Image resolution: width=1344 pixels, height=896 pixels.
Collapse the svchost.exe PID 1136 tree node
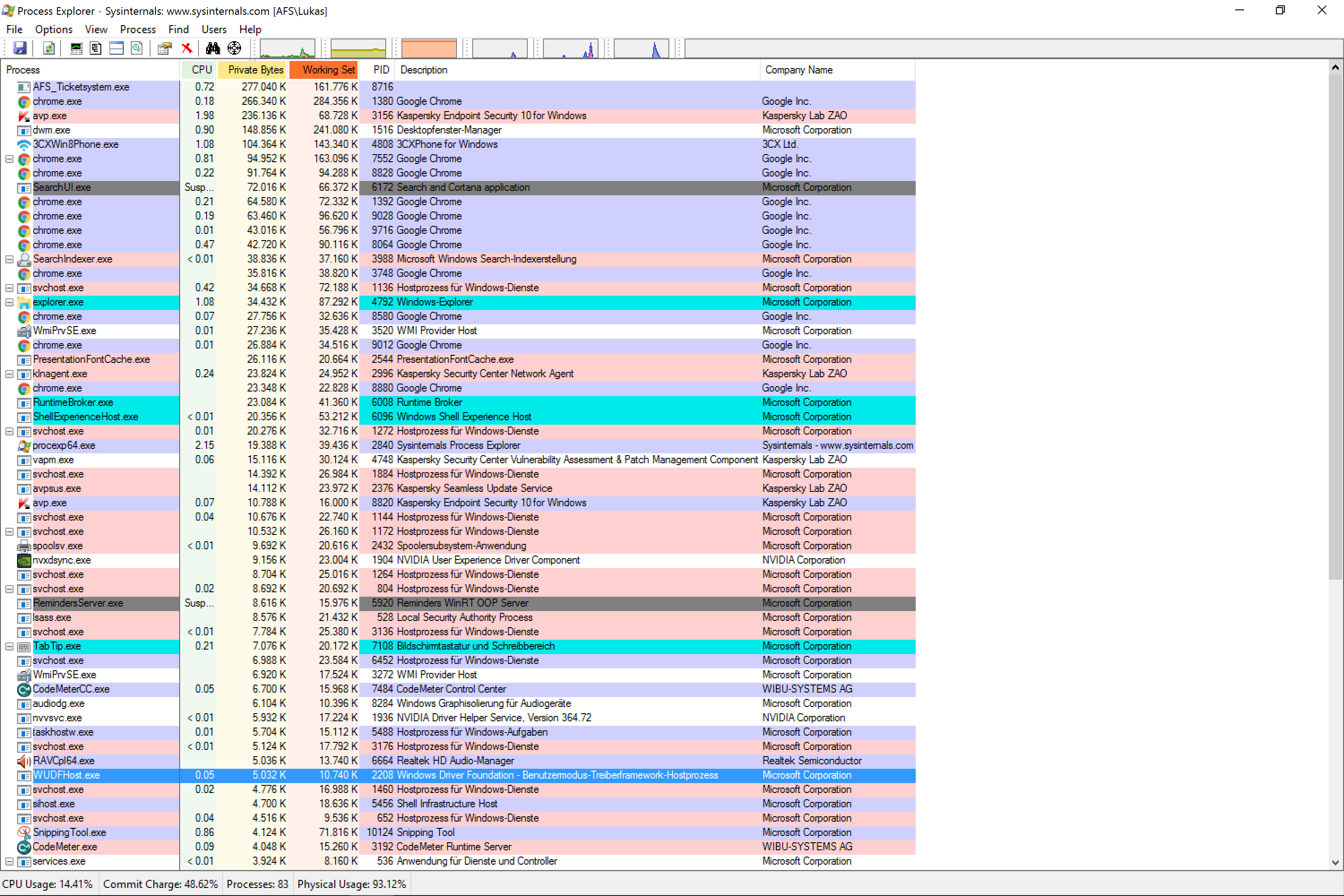pyautogui.click(x=9, y=288)
